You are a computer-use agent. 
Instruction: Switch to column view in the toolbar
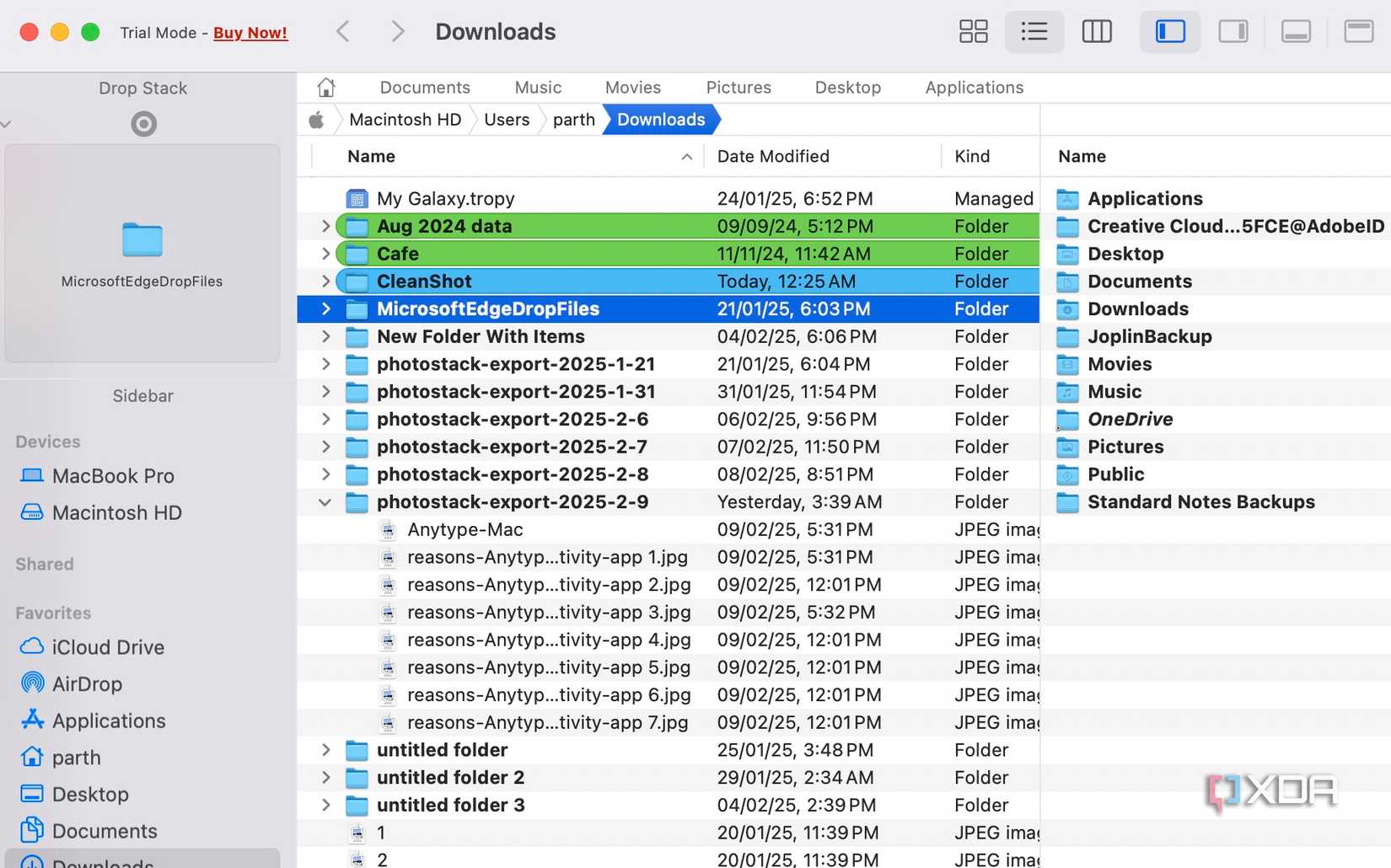coord(1097,31)
